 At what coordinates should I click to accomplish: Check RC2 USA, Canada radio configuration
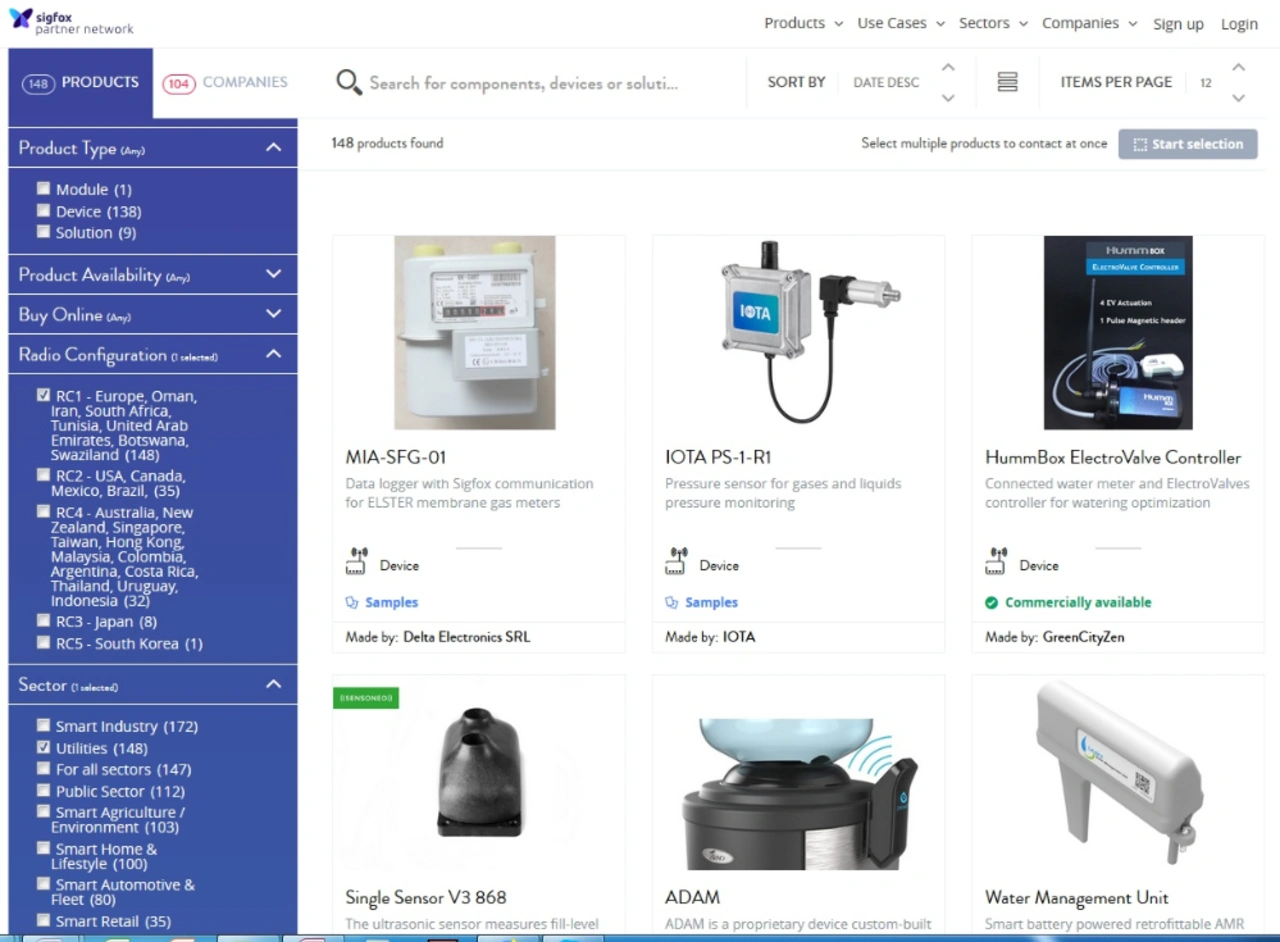[x=43, y=474]
